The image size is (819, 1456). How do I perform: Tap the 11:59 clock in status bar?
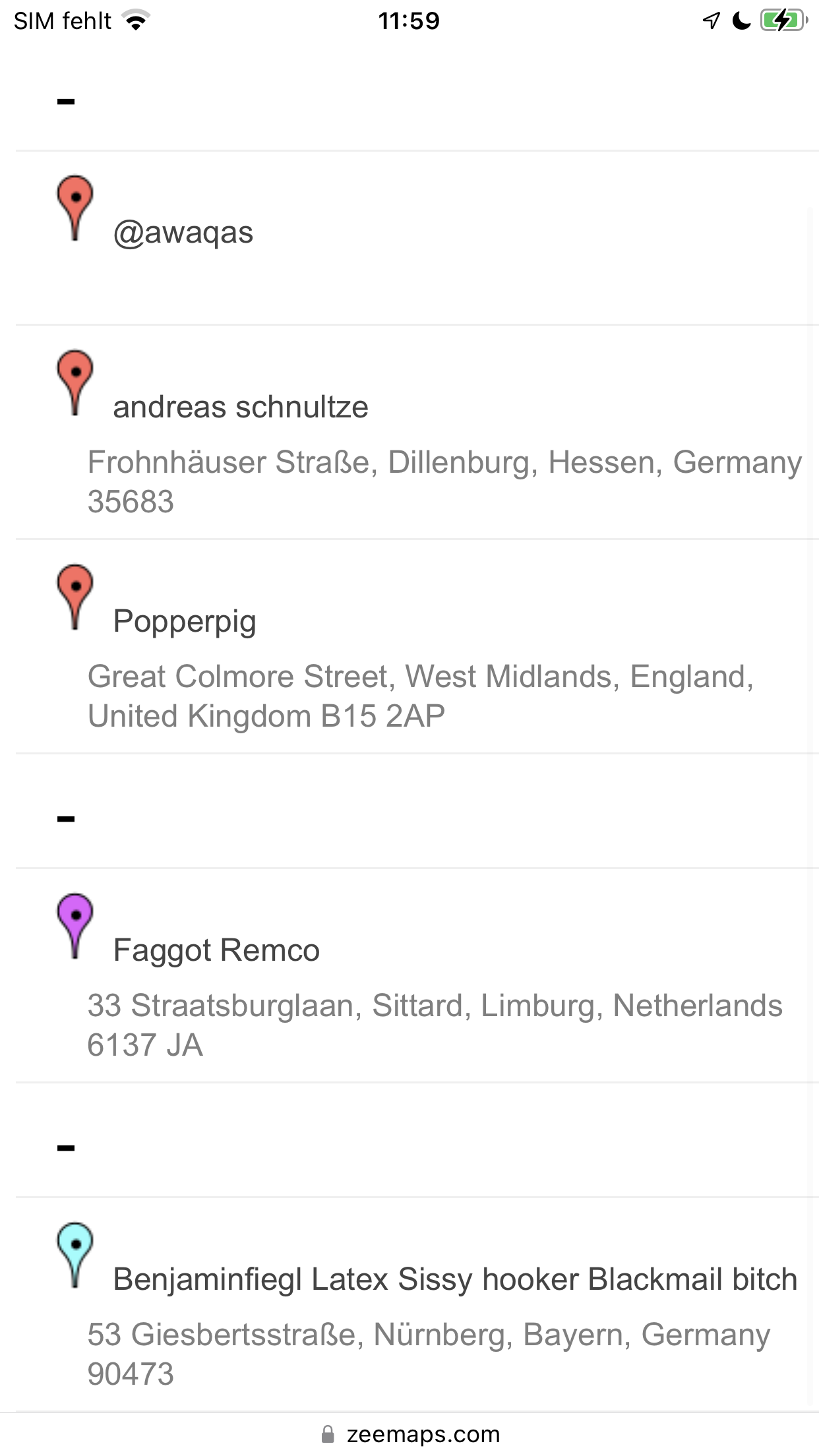409,21
